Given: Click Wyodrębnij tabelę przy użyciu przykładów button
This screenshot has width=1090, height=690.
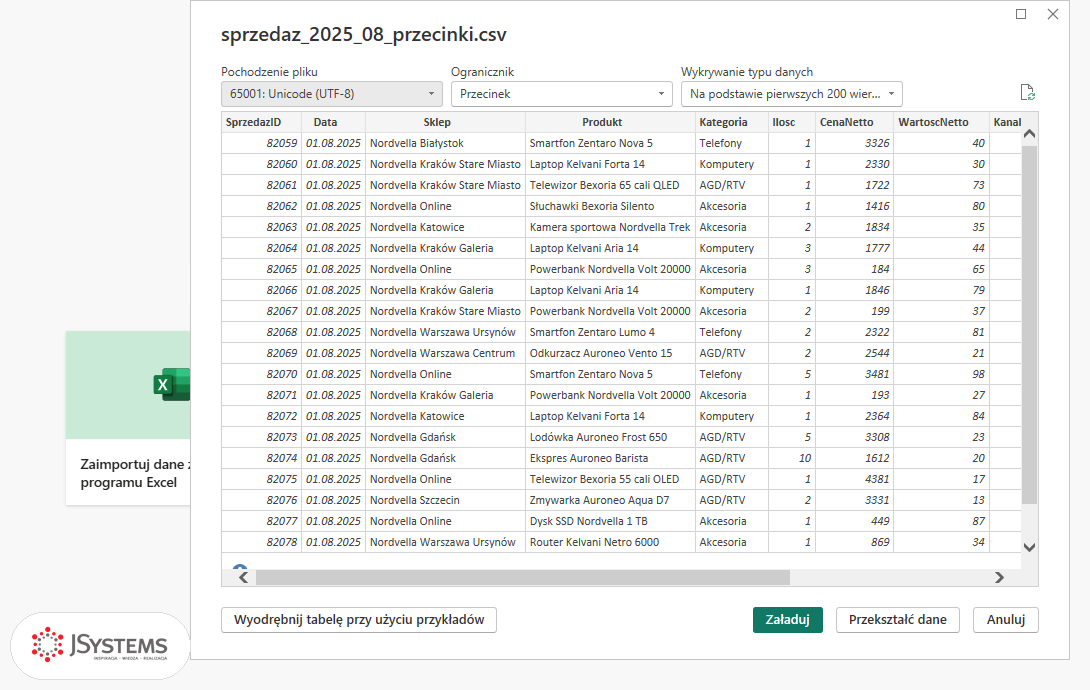Looking at the screenshot, I should (x=359, y=620).
